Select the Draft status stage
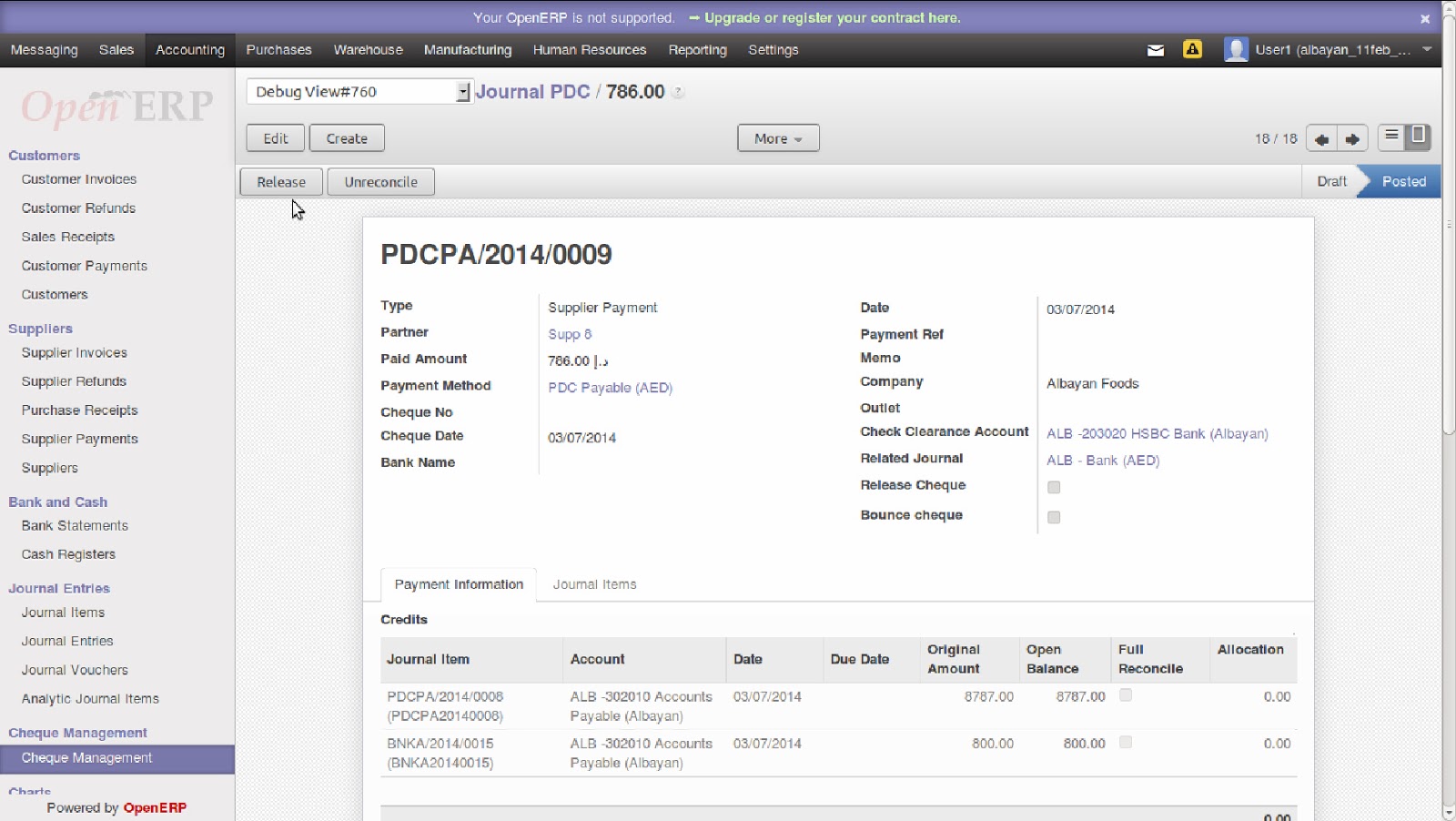 (x=1331, y=181)
